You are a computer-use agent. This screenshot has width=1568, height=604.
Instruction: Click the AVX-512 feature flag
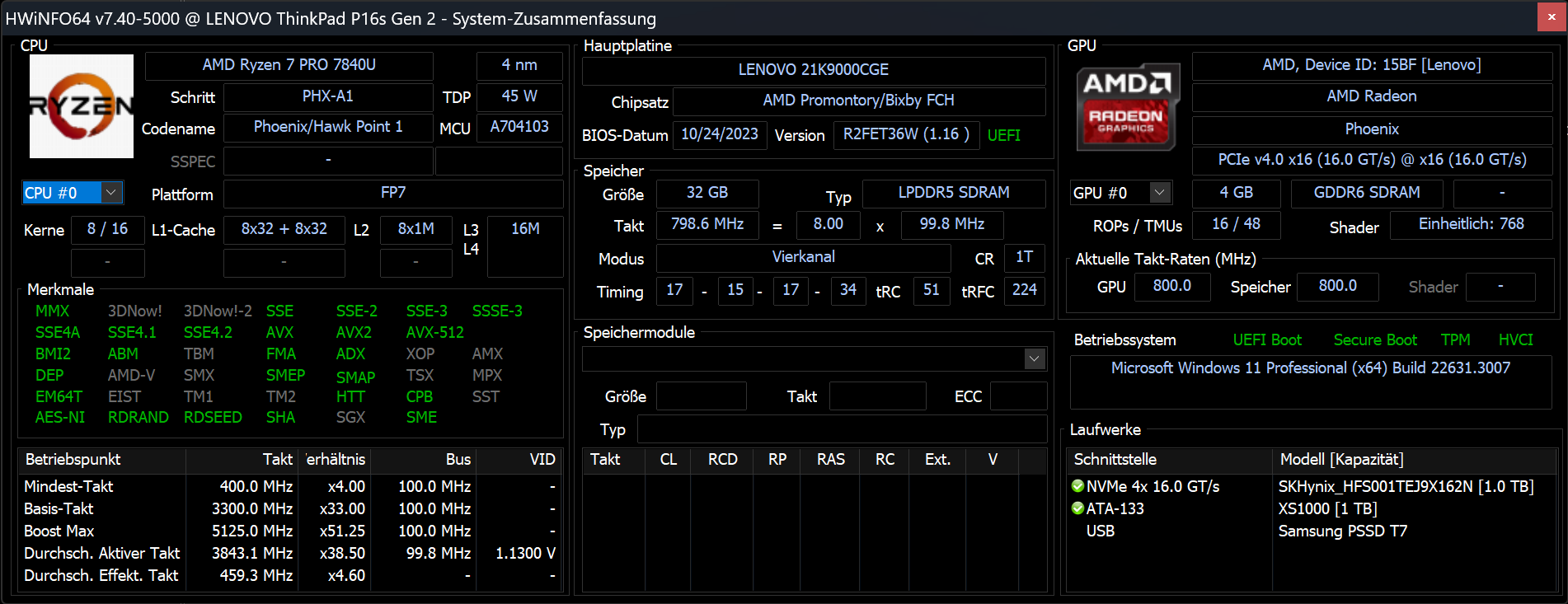tap(434, 332)
